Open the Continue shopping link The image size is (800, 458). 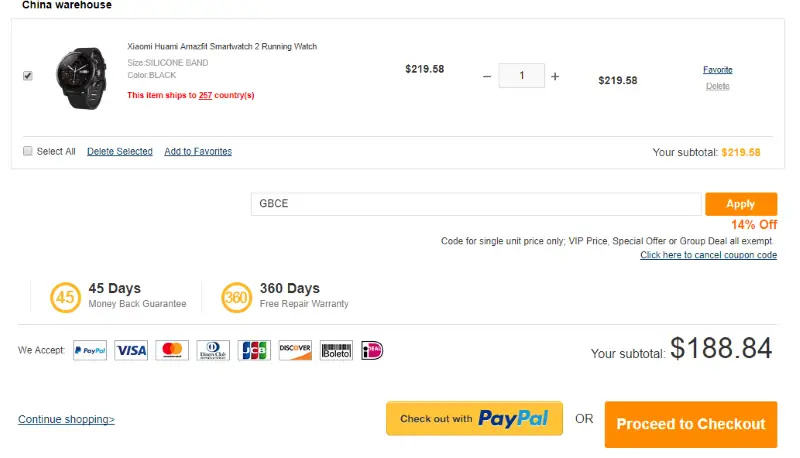(x=66, y=419)
